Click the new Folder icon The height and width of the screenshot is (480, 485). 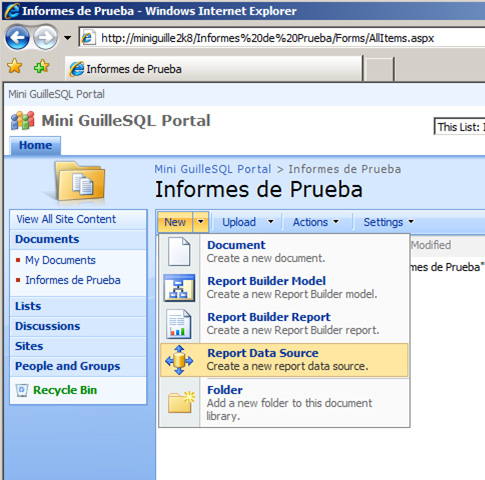(182, 402)
